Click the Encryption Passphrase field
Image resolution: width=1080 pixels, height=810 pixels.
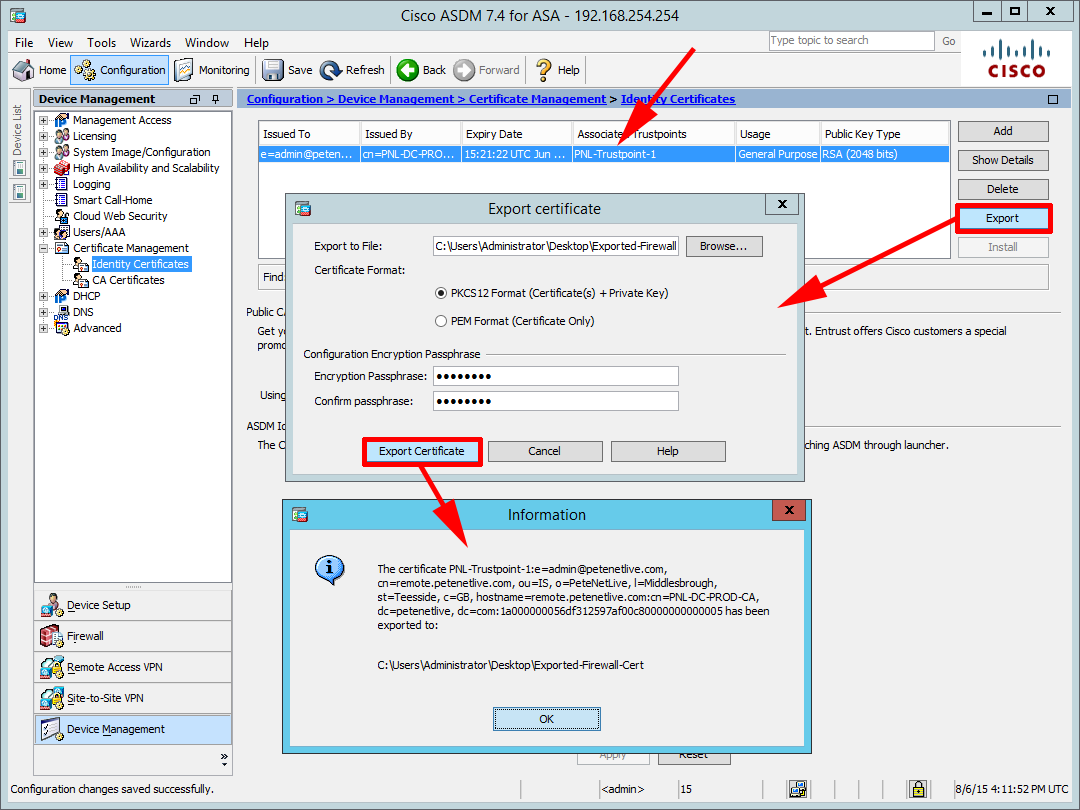556,376
